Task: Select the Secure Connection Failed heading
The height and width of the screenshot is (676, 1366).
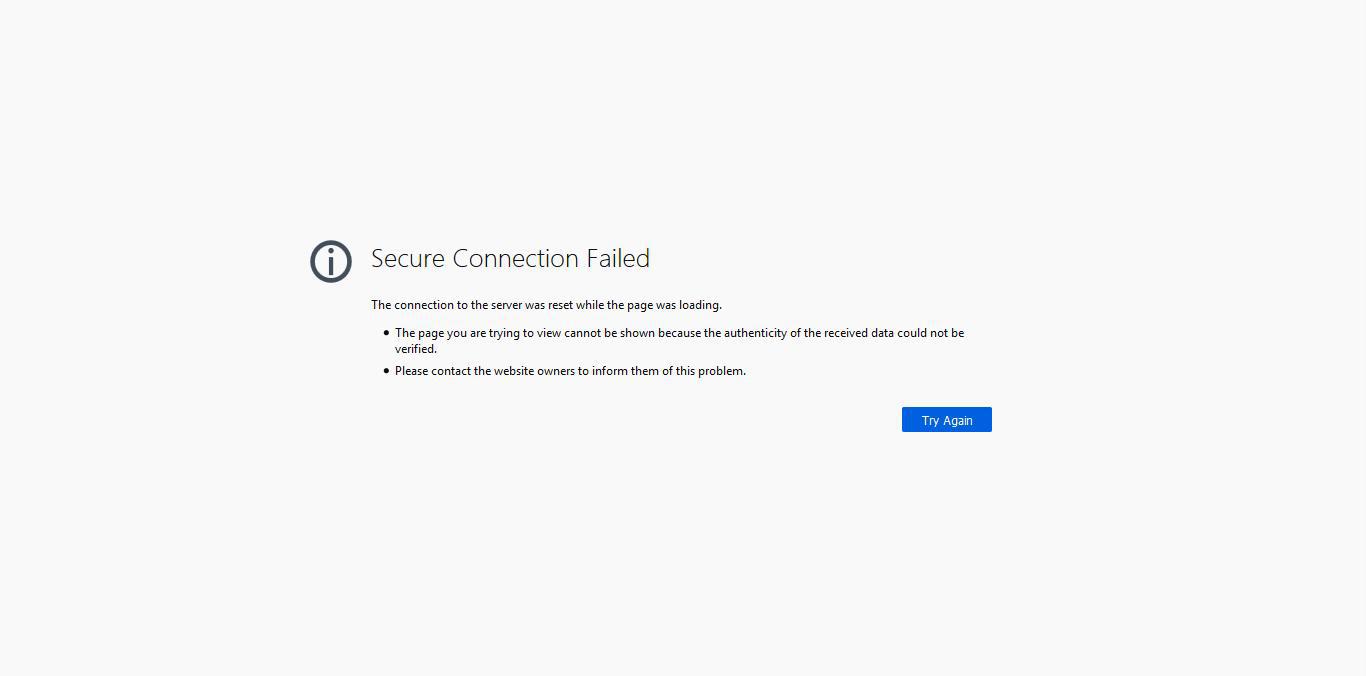Action: tap(510, 258)
